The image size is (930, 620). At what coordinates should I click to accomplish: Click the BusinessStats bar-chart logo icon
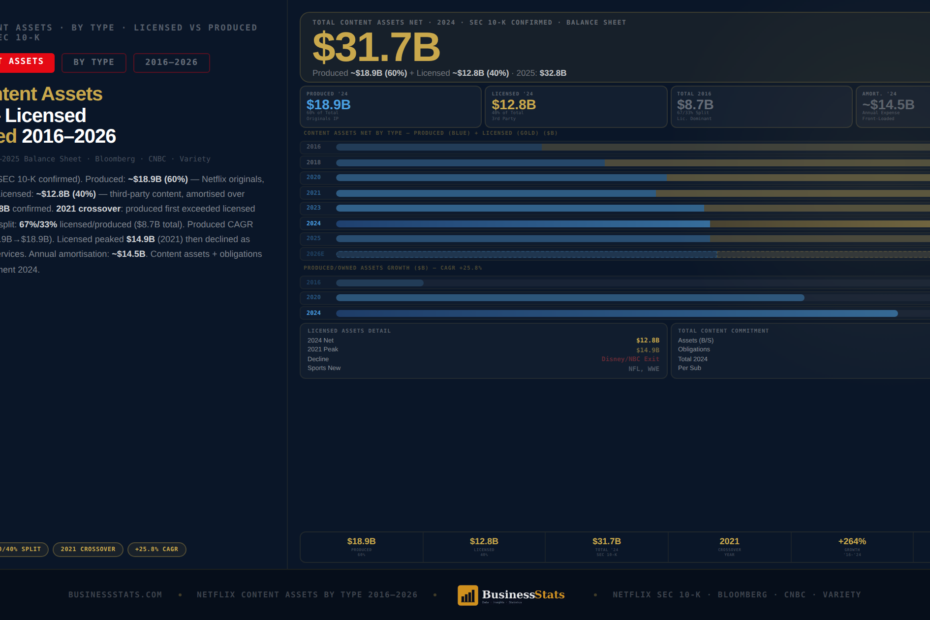point(467,595)
